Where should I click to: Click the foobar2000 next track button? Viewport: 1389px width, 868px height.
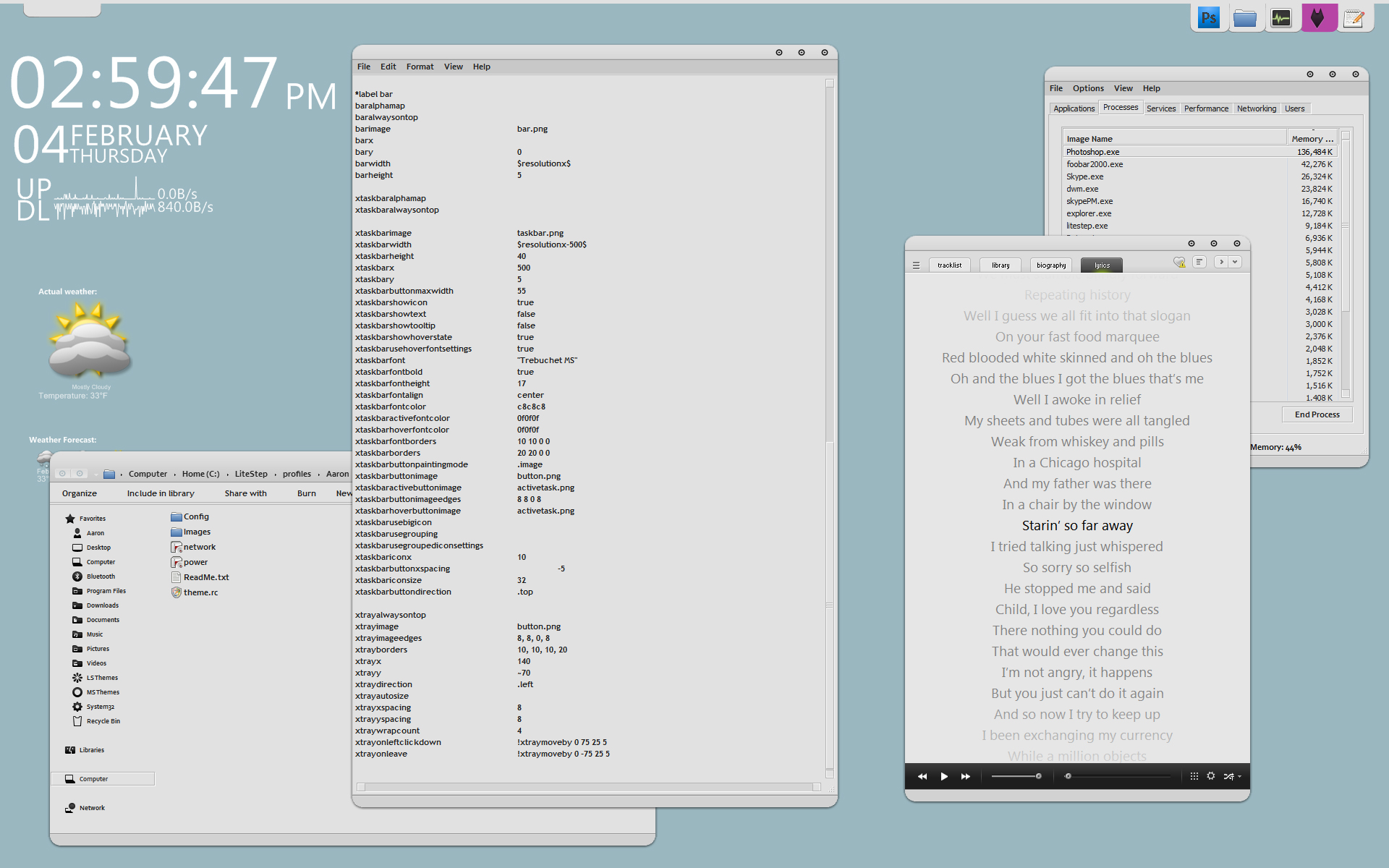click(964, 777)
